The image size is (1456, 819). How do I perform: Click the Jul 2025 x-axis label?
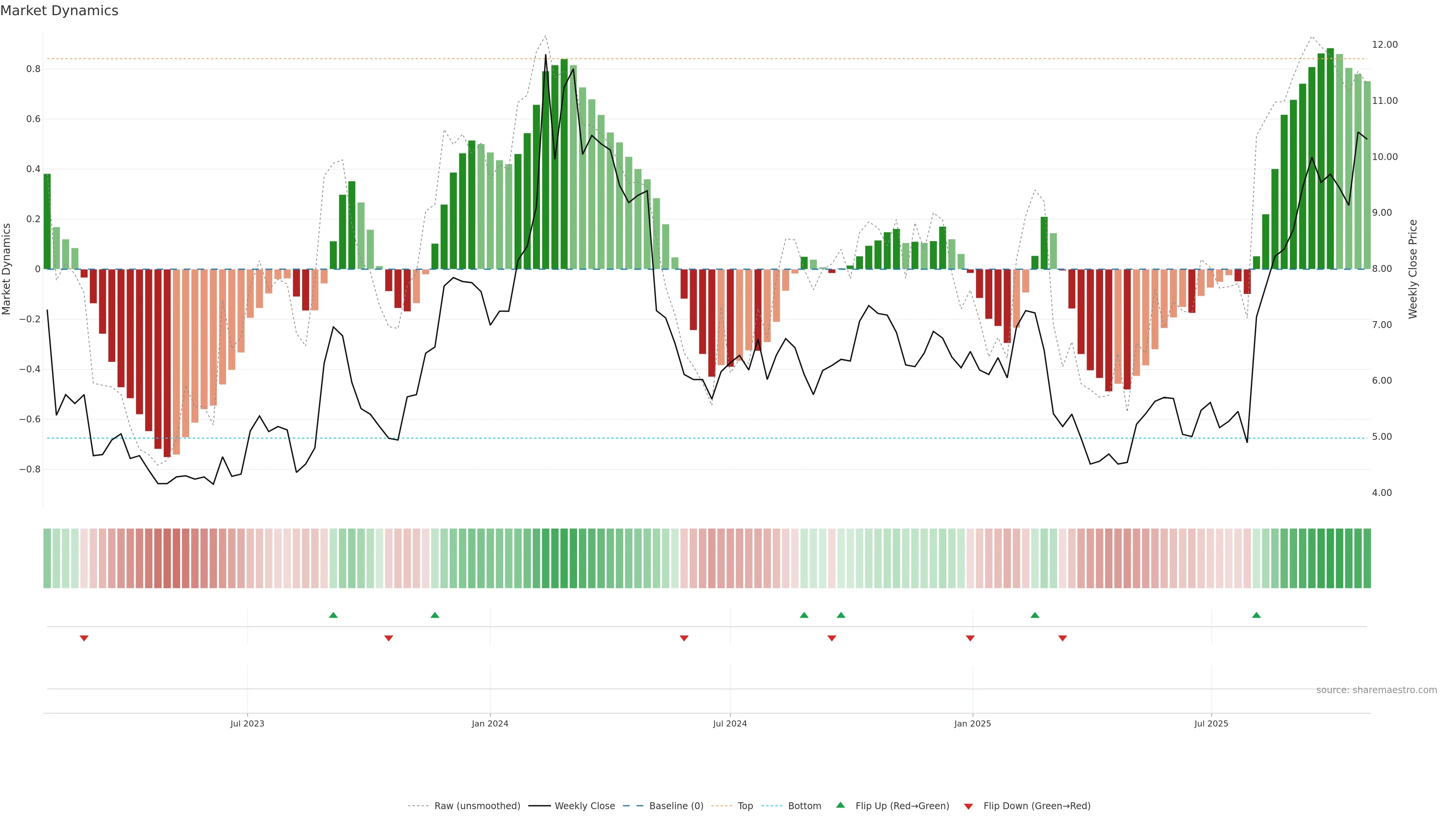pyautogui.click(x=1211, y=723)
